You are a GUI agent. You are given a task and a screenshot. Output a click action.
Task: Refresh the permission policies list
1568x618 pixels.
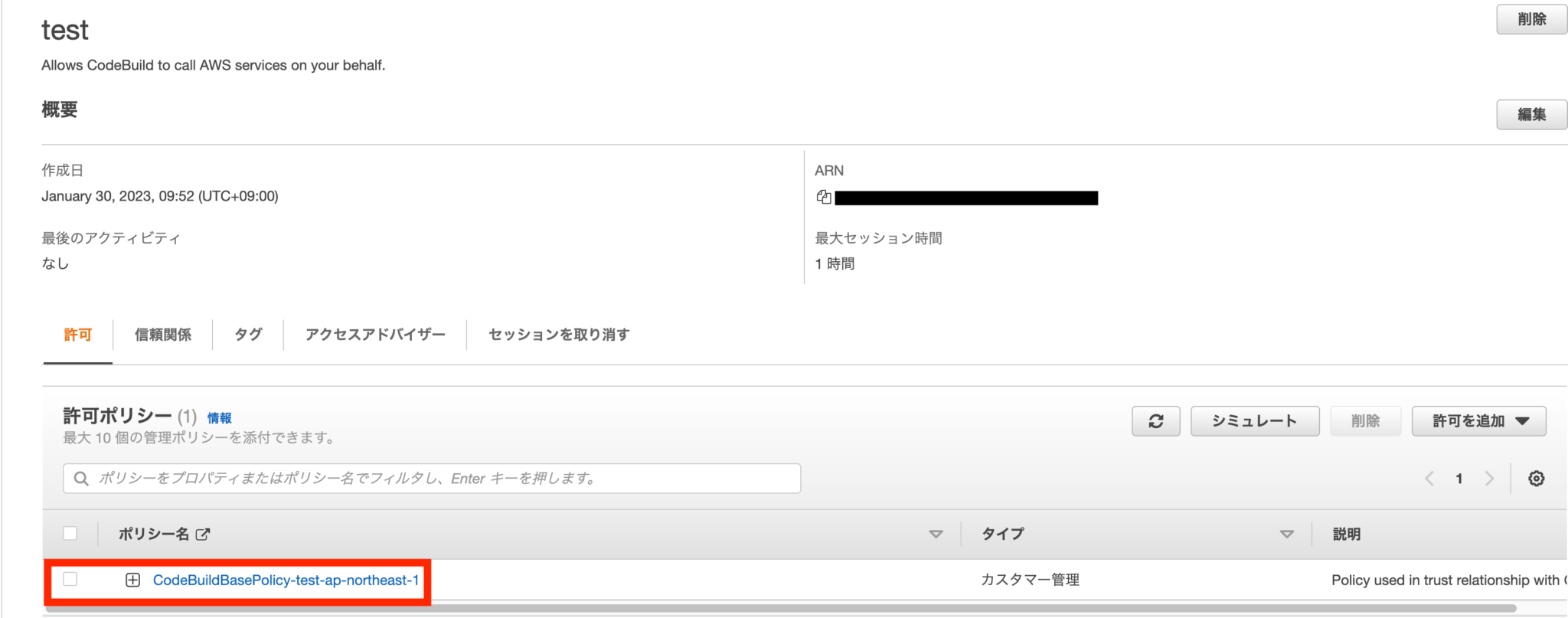(1156, 421)
